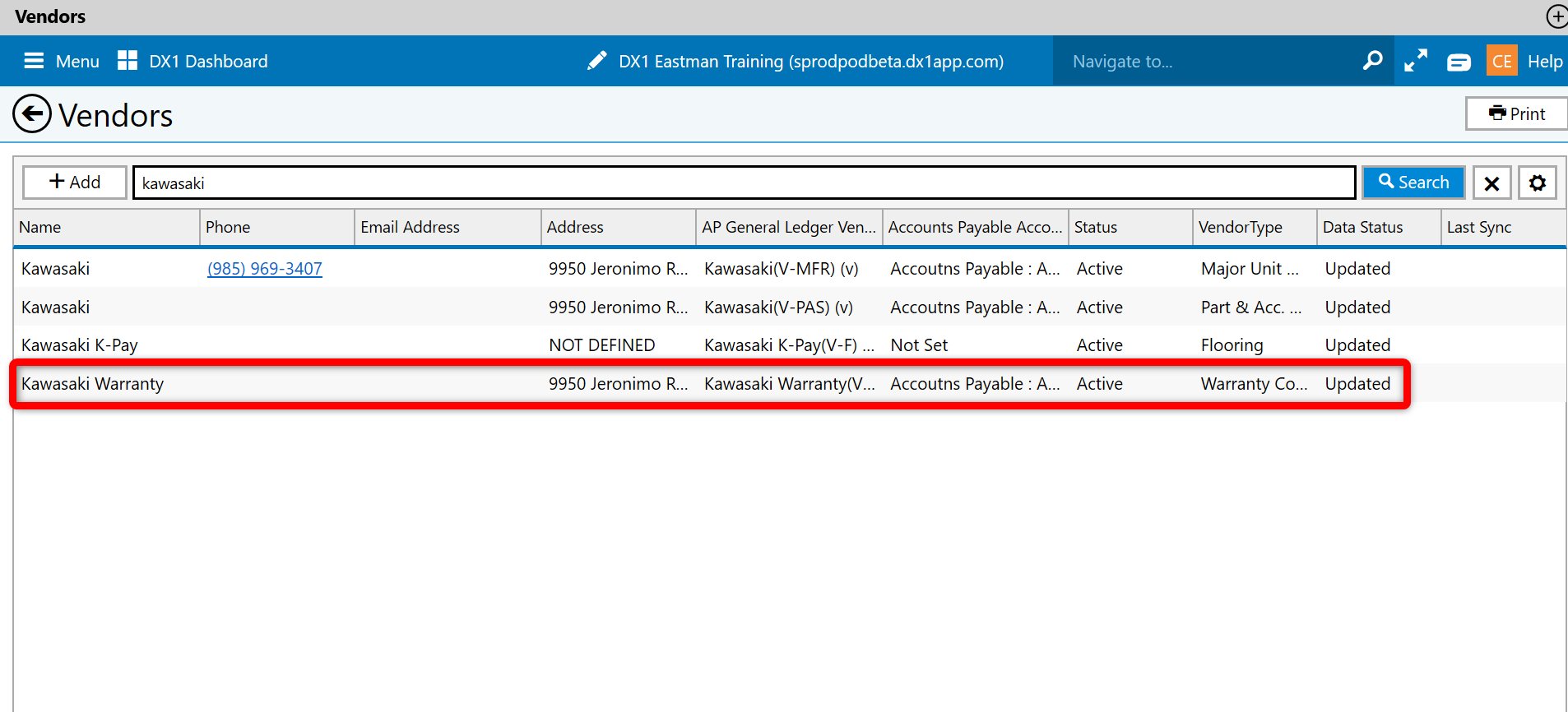The image size is (1568, 712).
Task: Open DX1 Dashboard label
Action: pos(208,62)
